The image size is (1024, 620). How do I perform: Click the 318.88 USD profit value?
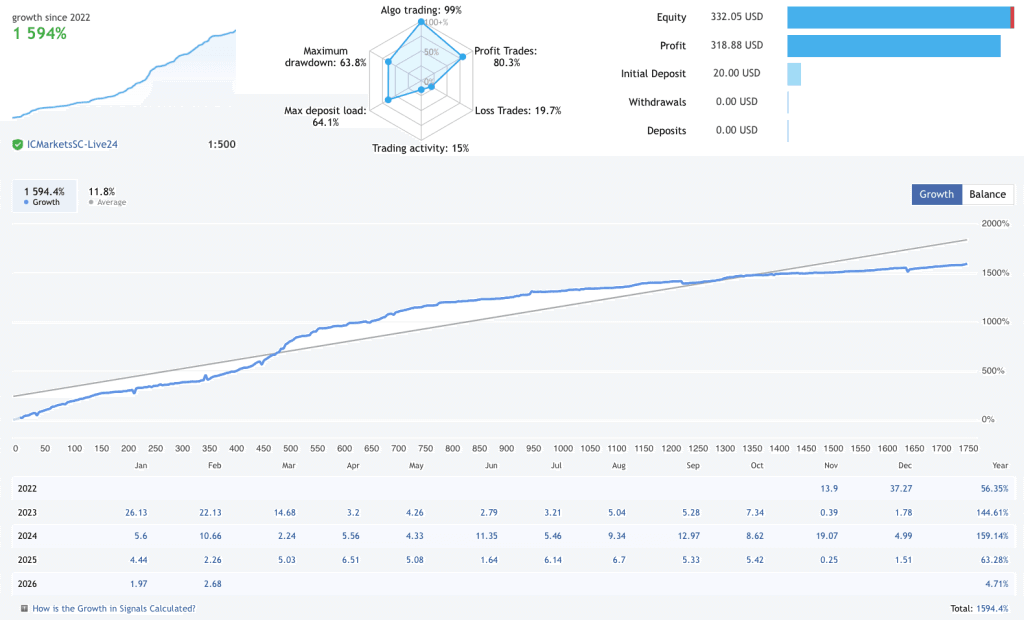[737, 45]
